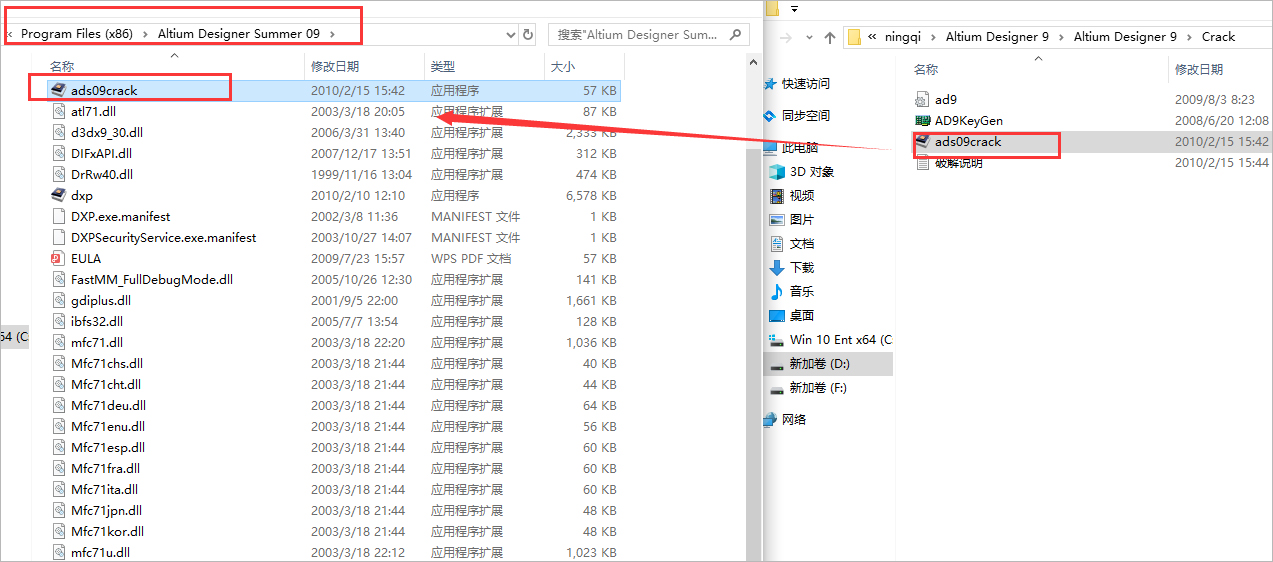Select DIFxAPI.dll file icon

(59, 153)
